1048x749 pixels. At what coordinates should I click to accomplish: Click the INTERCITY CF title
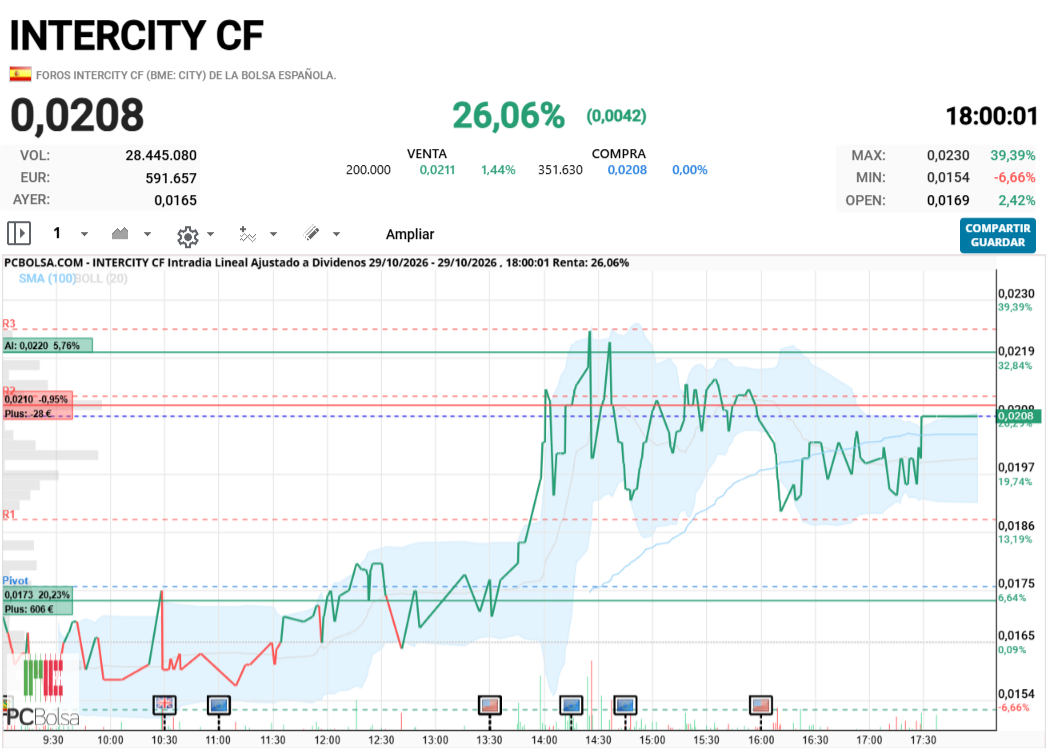136,35
